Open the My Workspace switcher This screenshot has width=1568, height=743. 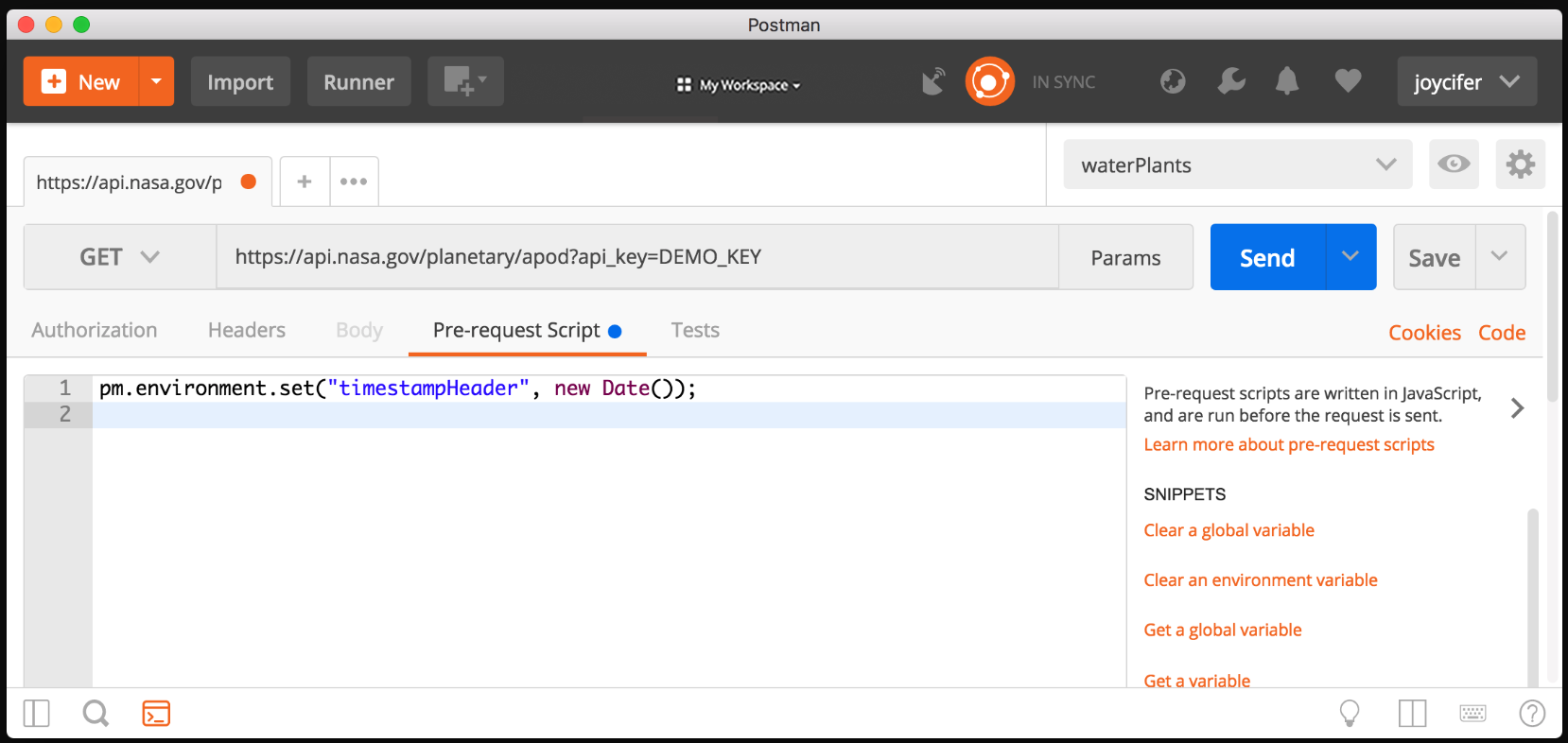click(739, 85)
